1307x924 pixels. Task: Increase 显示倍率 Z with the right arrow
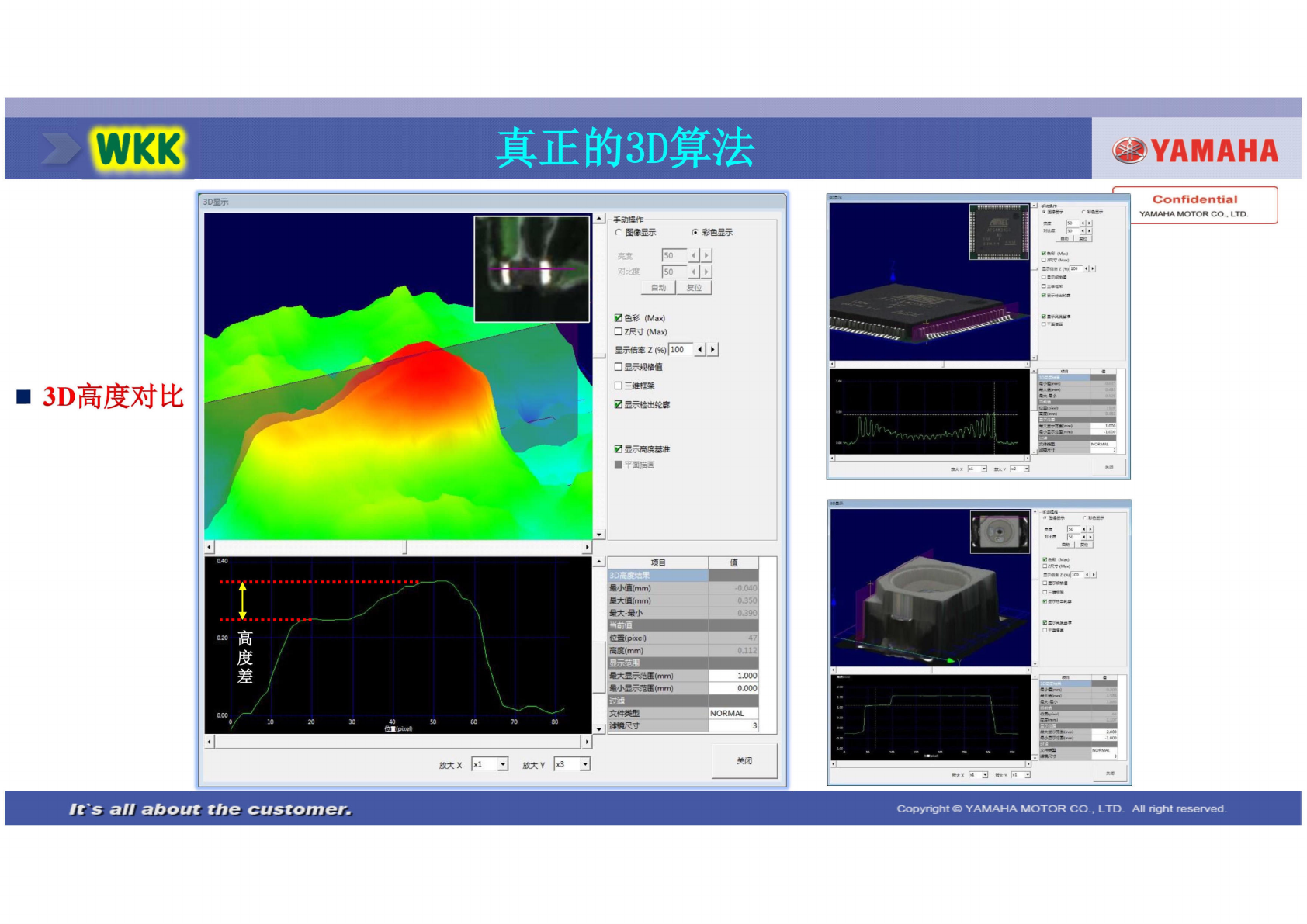(x=712, y=350)
